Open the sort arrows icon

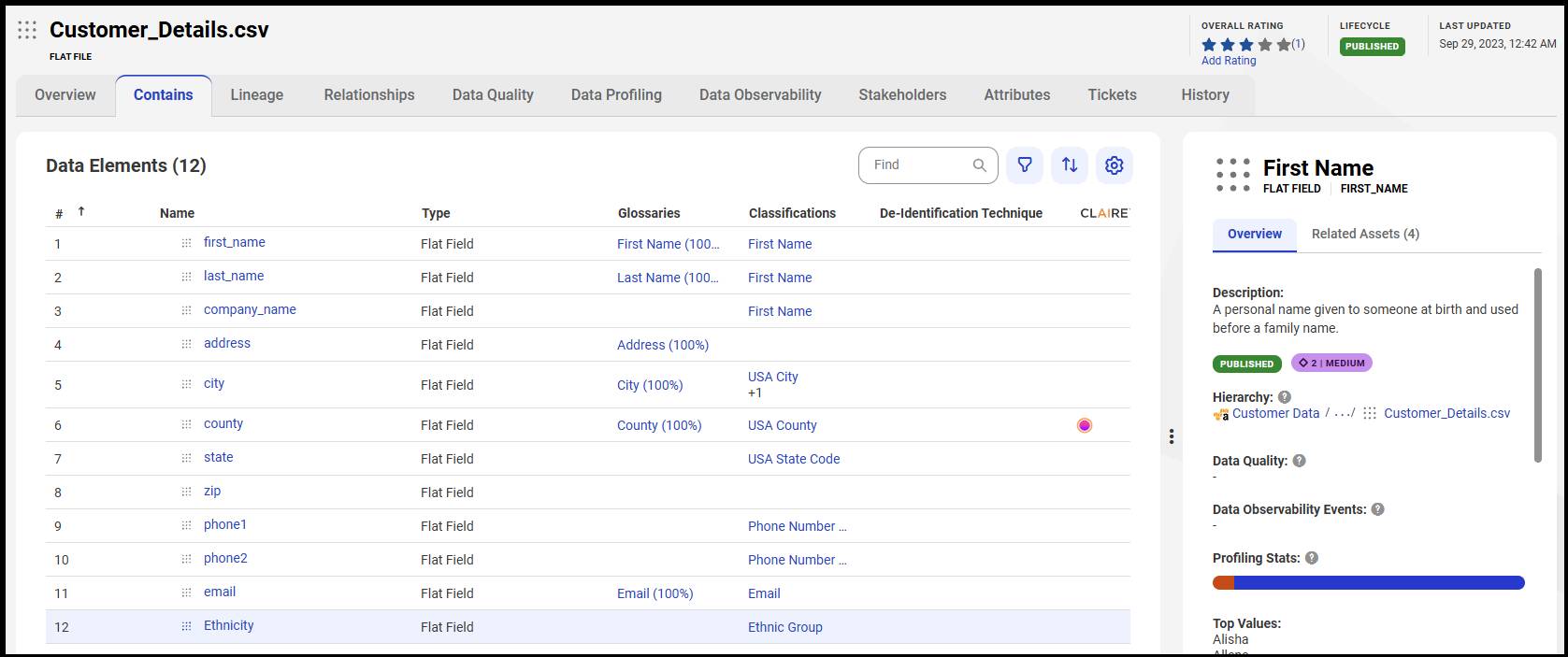[1070, 165]
